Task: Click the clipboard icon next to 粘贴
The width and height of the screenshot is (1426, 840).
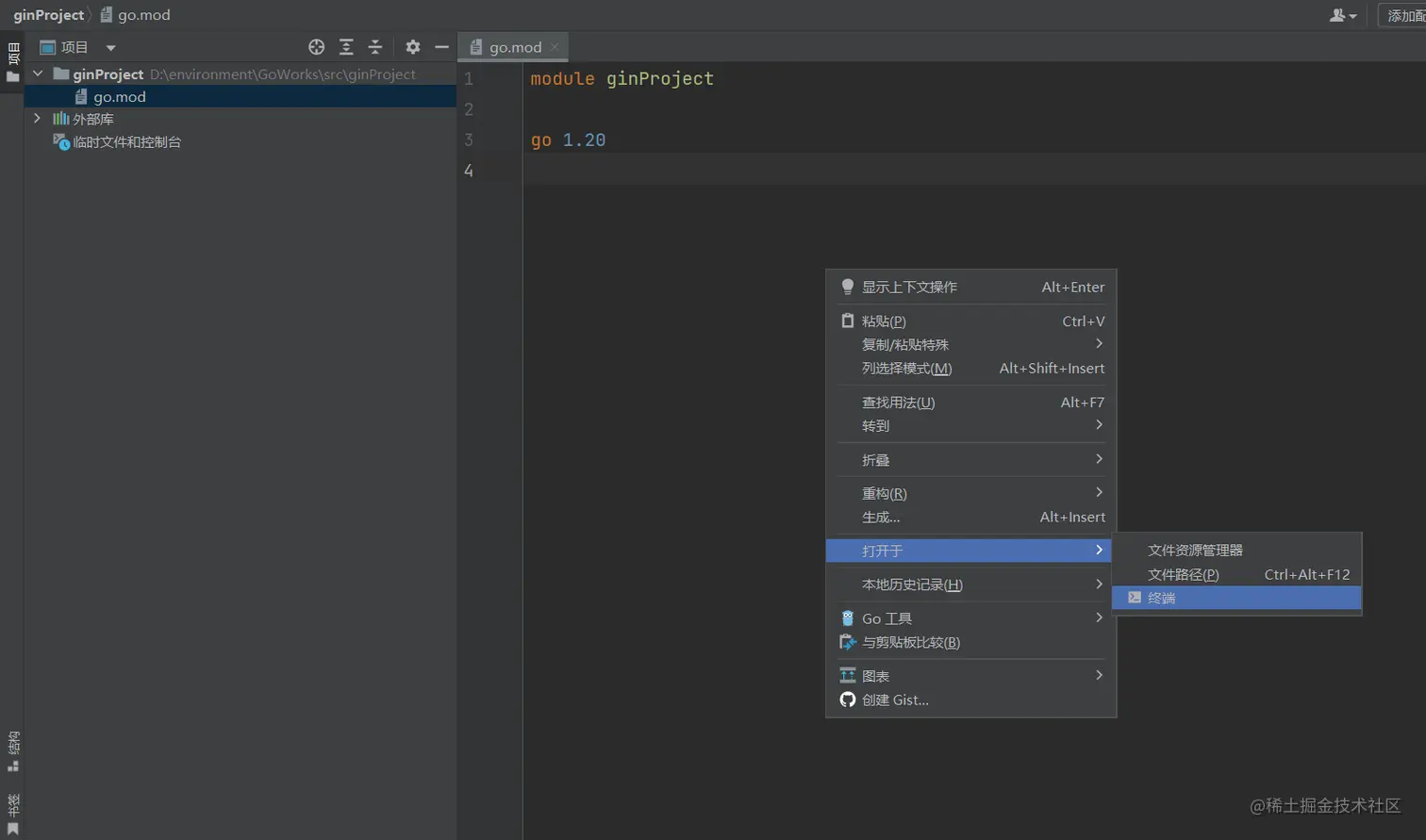Action: (847, 321)
